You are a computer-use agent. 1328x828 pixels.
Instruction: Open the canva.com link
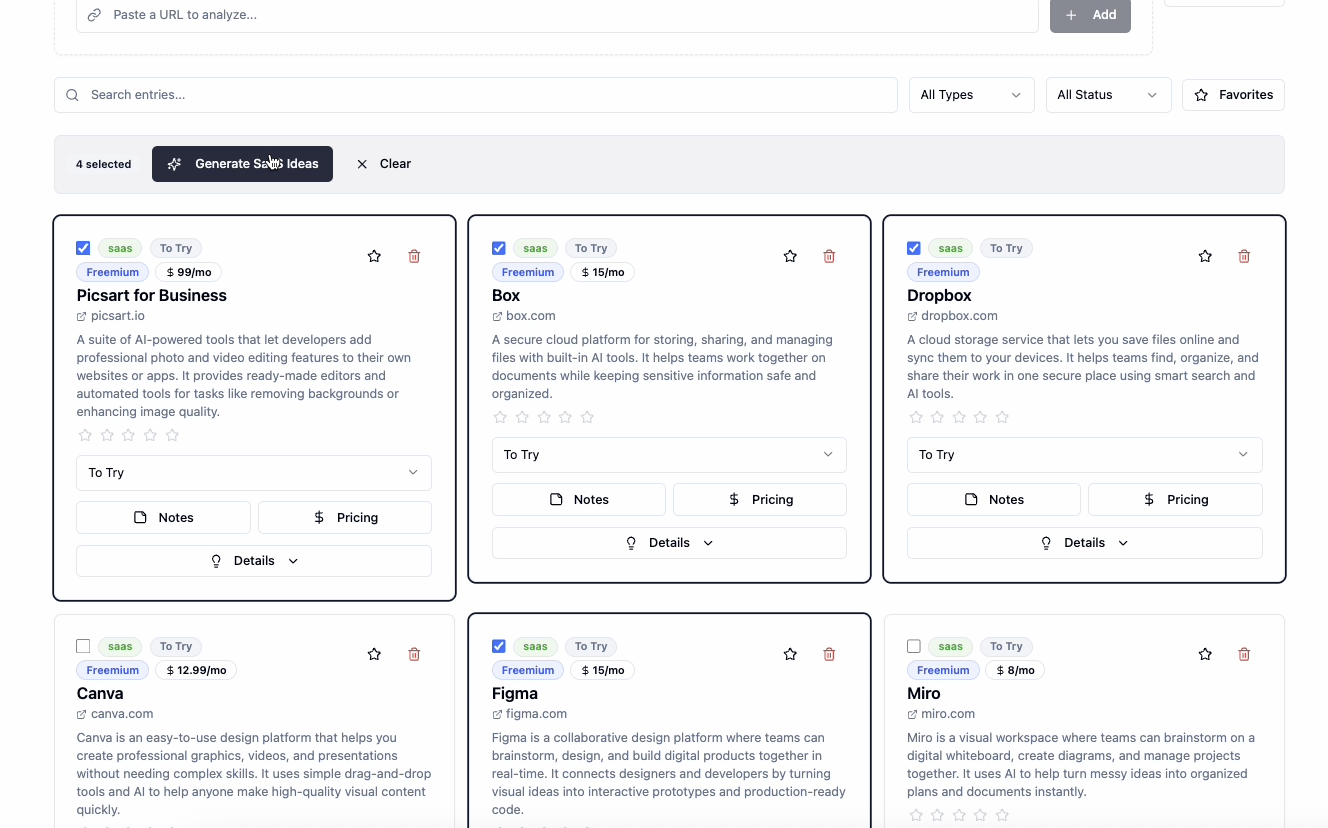click(x=122, y=714)
